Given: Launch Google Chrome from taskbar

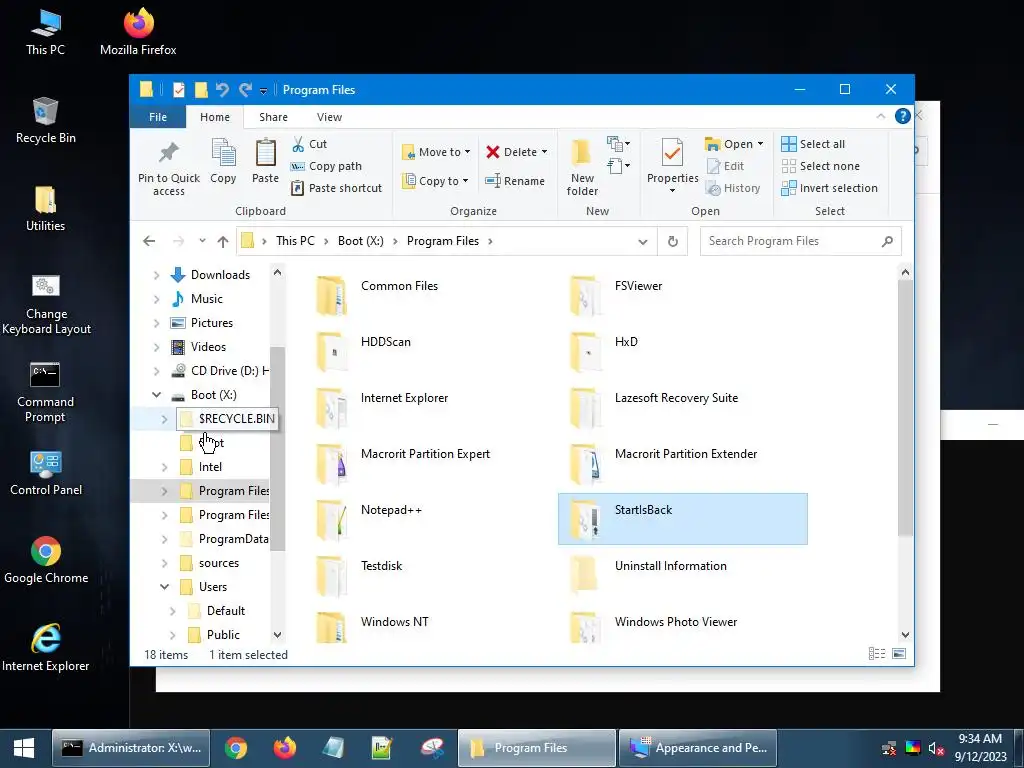Looking at the screenshot, I should (236, 748).
